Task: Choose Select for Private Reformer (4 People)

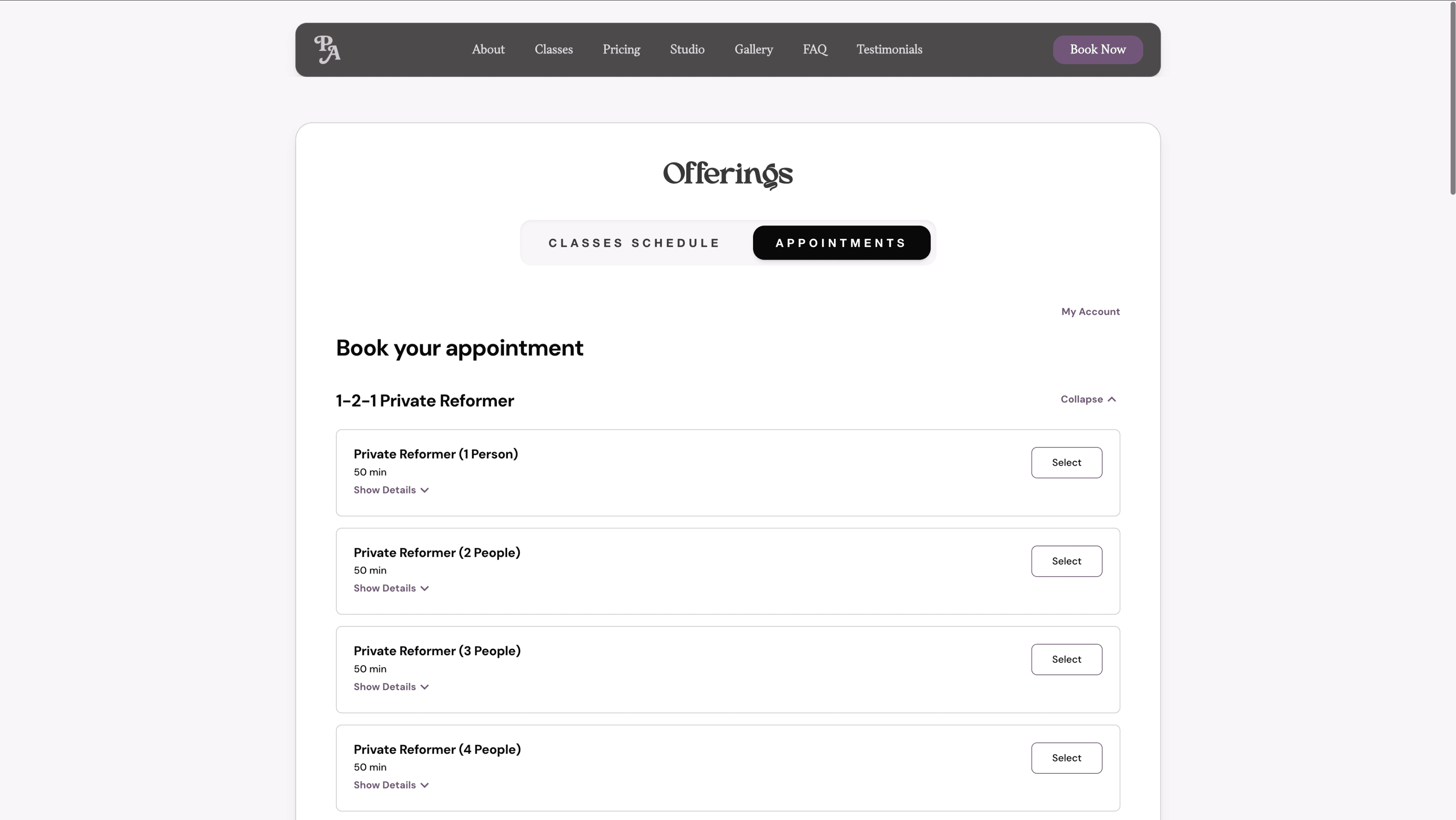Action: 1066,758
